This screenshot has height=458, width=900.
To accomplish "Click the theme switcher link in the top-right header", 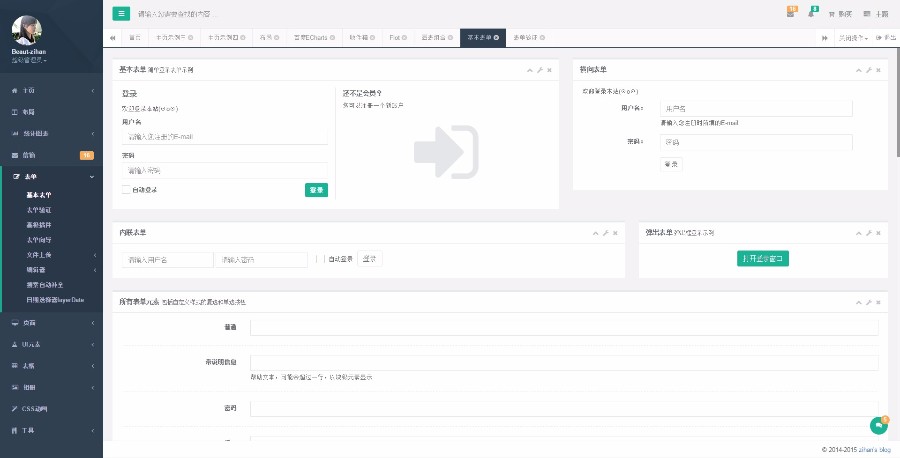I will click(x=876, y=14).
